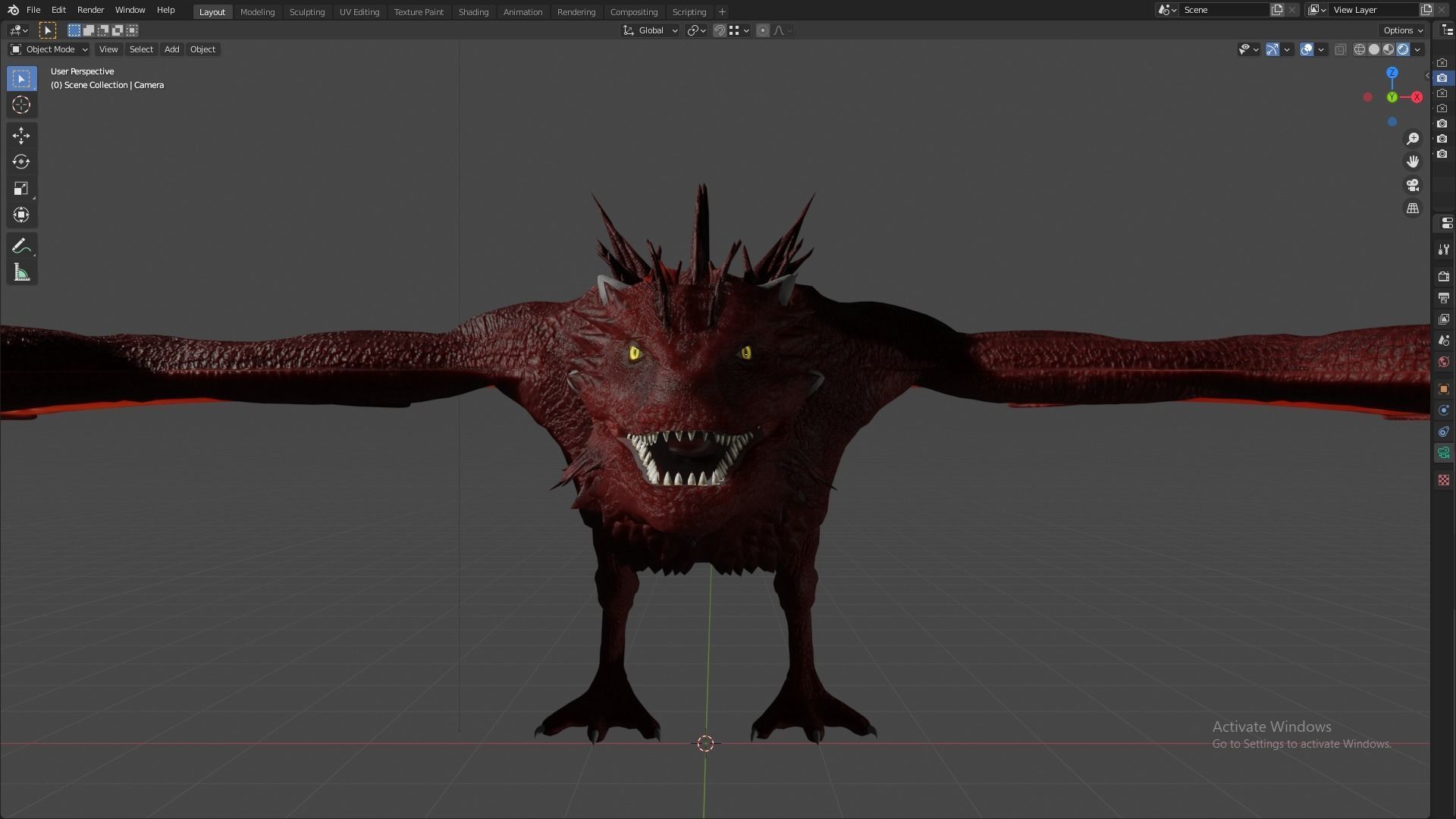Open selectability and visibility dropdown
This screenshot has width=1456, height=819.
coord(1248,49)
